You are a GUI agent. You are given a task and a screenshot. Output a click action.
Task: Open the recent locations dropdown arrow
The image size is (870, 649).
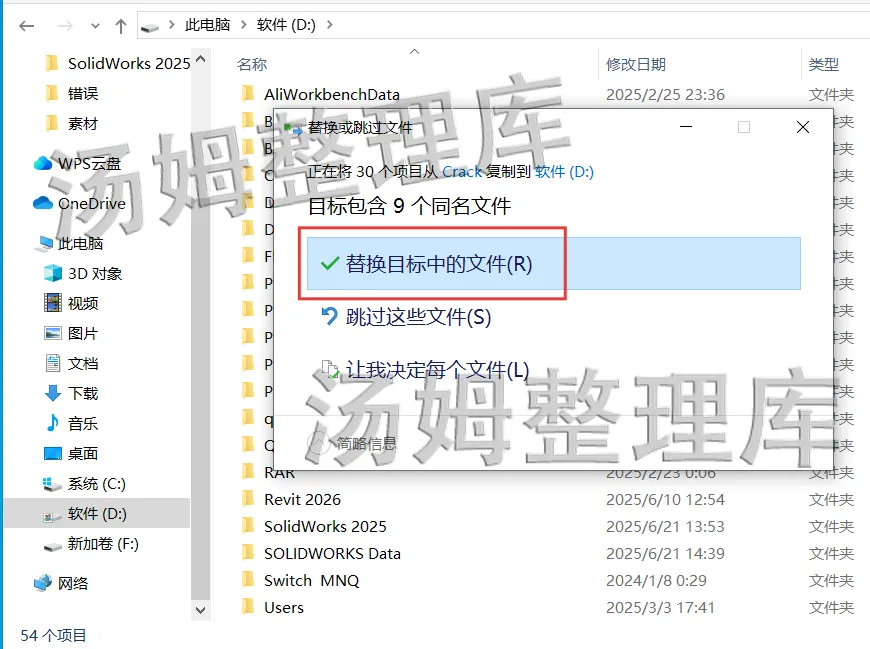pos(95,26)
